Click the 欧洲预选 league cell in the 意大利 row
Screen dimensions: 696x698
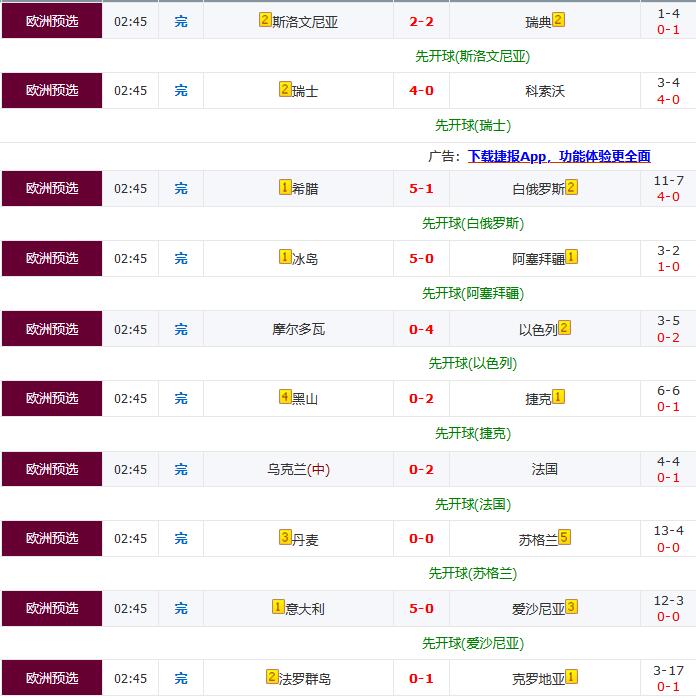pyautogui.click(x=52, y=608)
